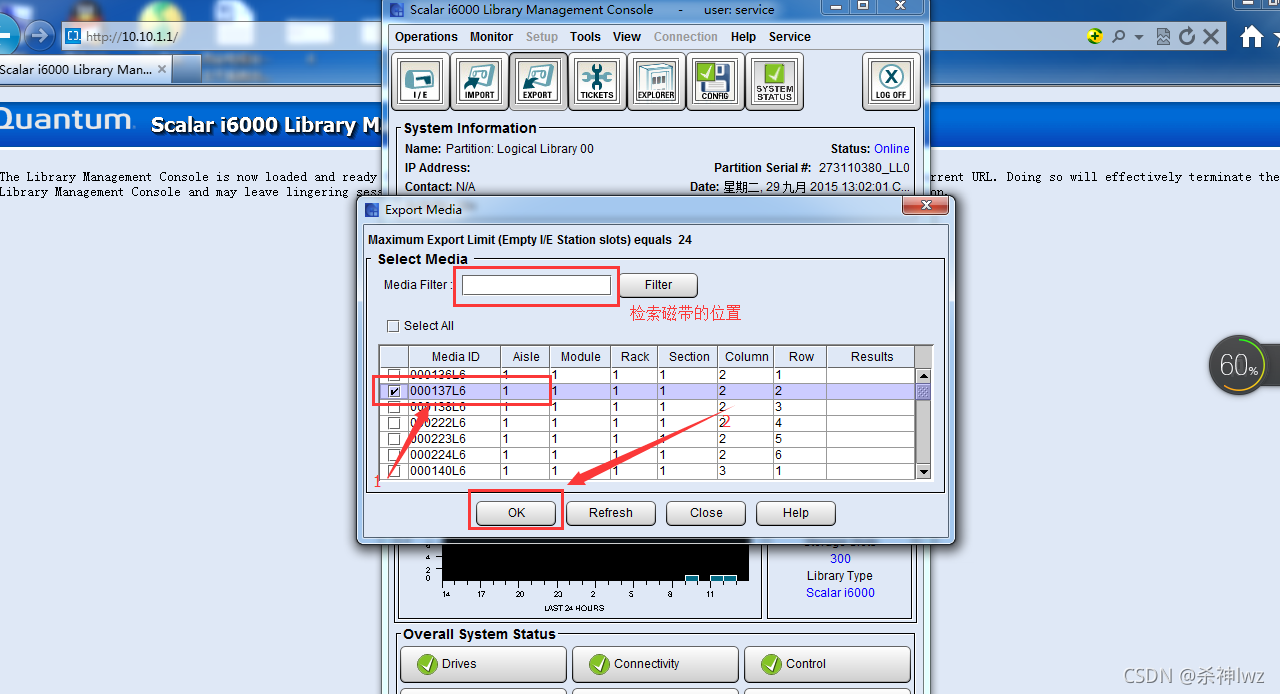Viewport: 1280px width, 694px height.
Task: Open the CONFIG toolbar icon
Action: [715, 81]
